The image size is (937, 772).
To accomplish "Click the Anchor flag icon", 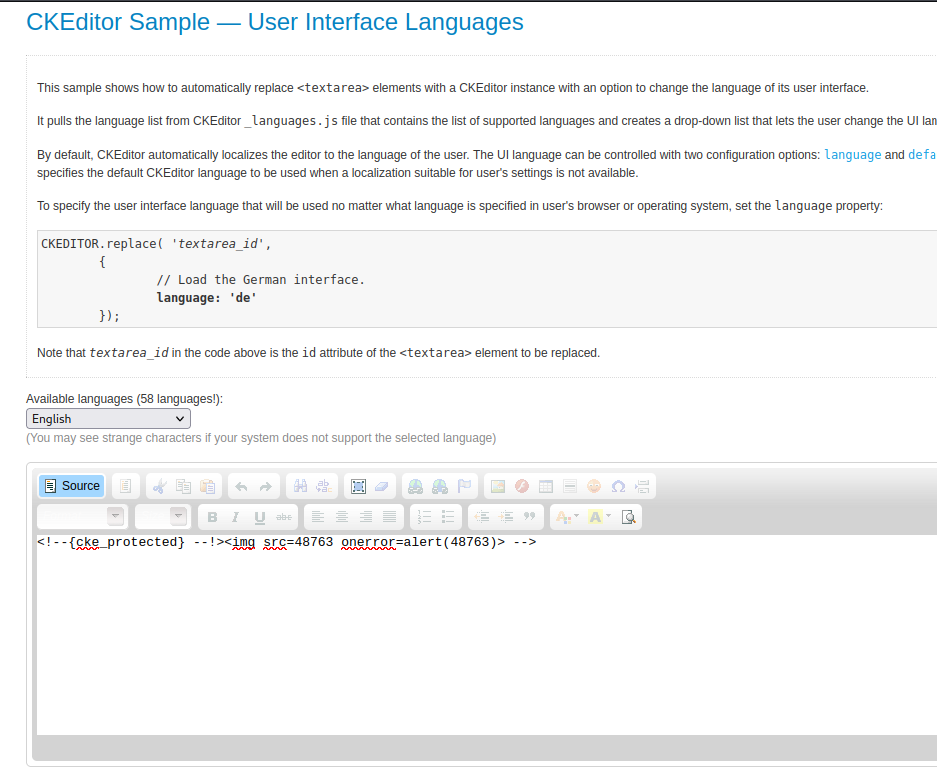I will click(464, 486).
